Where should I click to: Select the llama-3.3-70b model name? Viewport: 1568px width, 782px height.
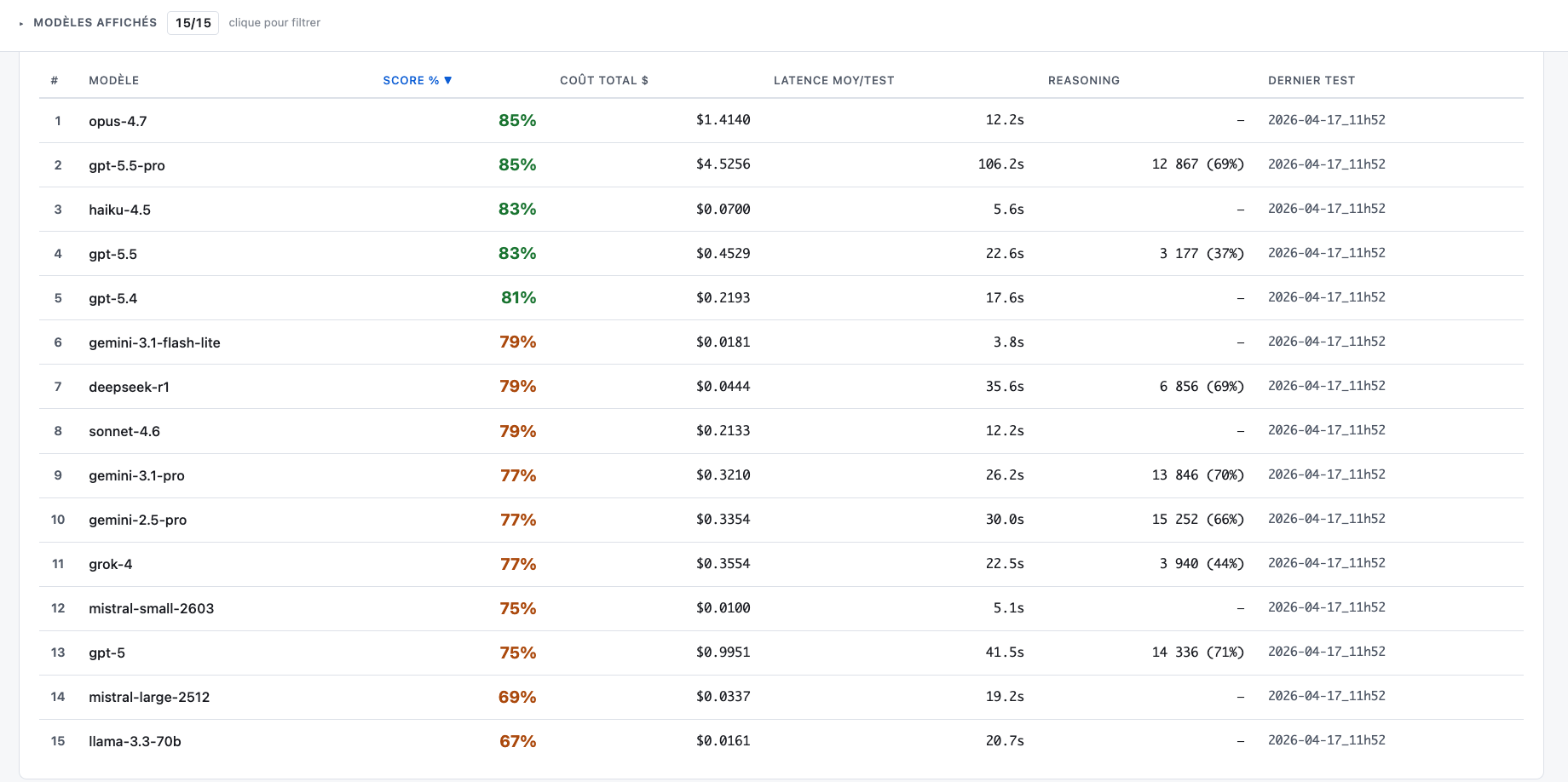(135, 741)
